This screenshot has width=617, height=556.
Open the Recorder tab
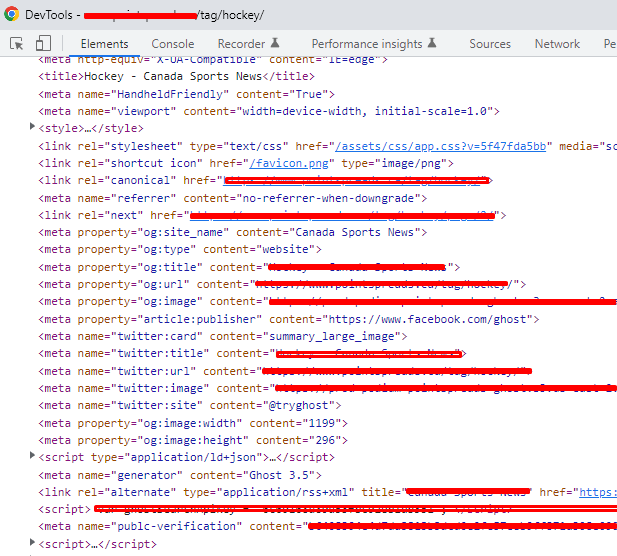point(241,44)
